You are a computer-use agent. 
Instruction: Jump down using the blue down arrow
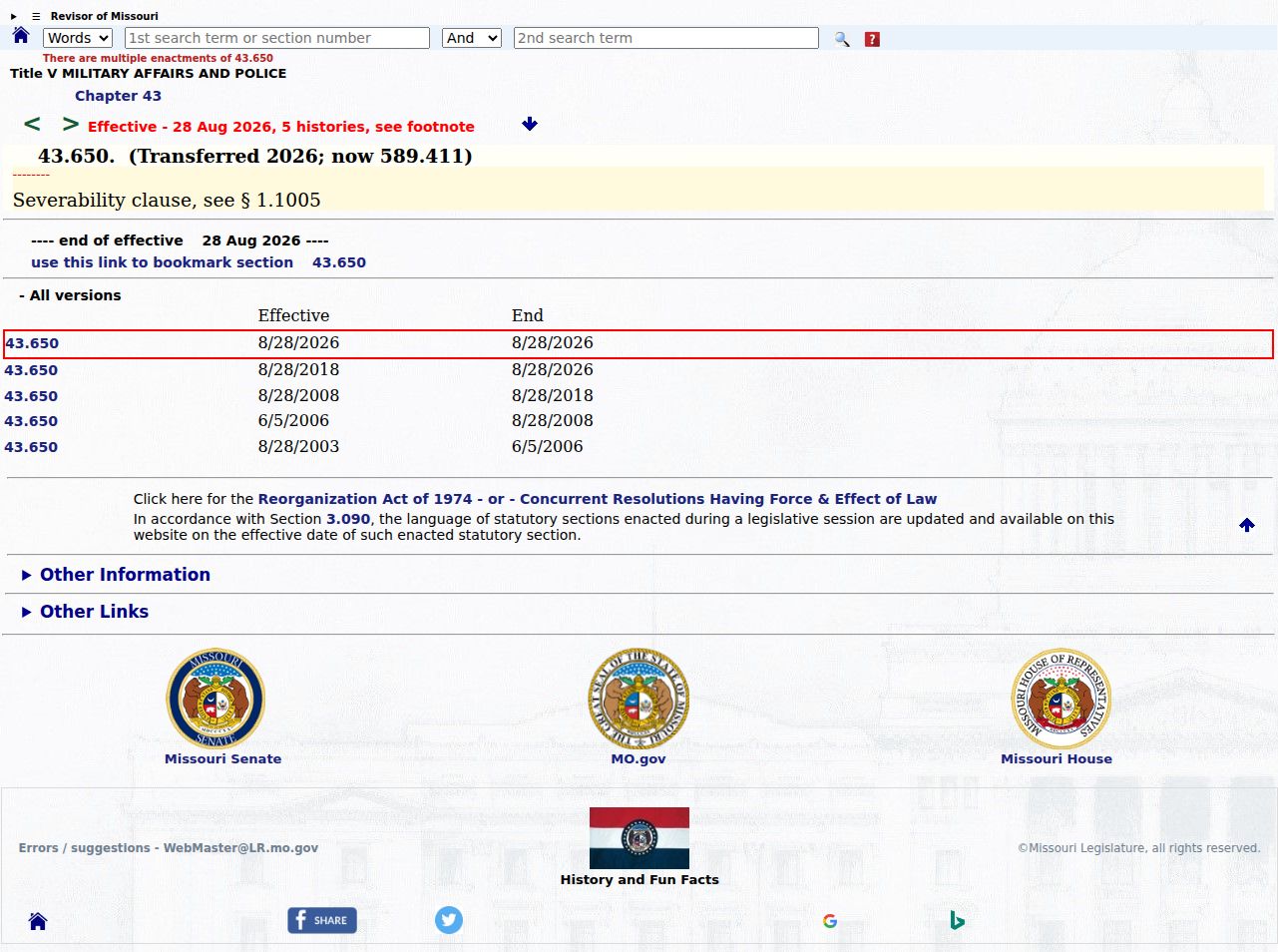[x=530, y=124]
